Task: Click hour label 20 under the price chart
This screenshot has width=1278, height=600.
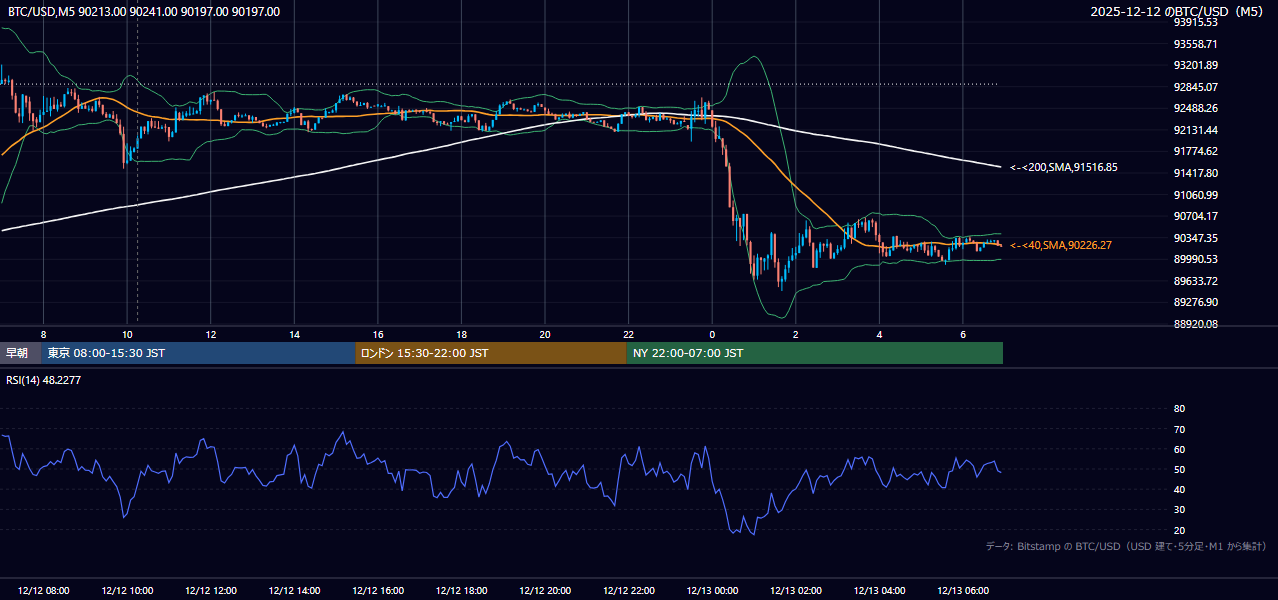Action: click(x=545, y=334)
